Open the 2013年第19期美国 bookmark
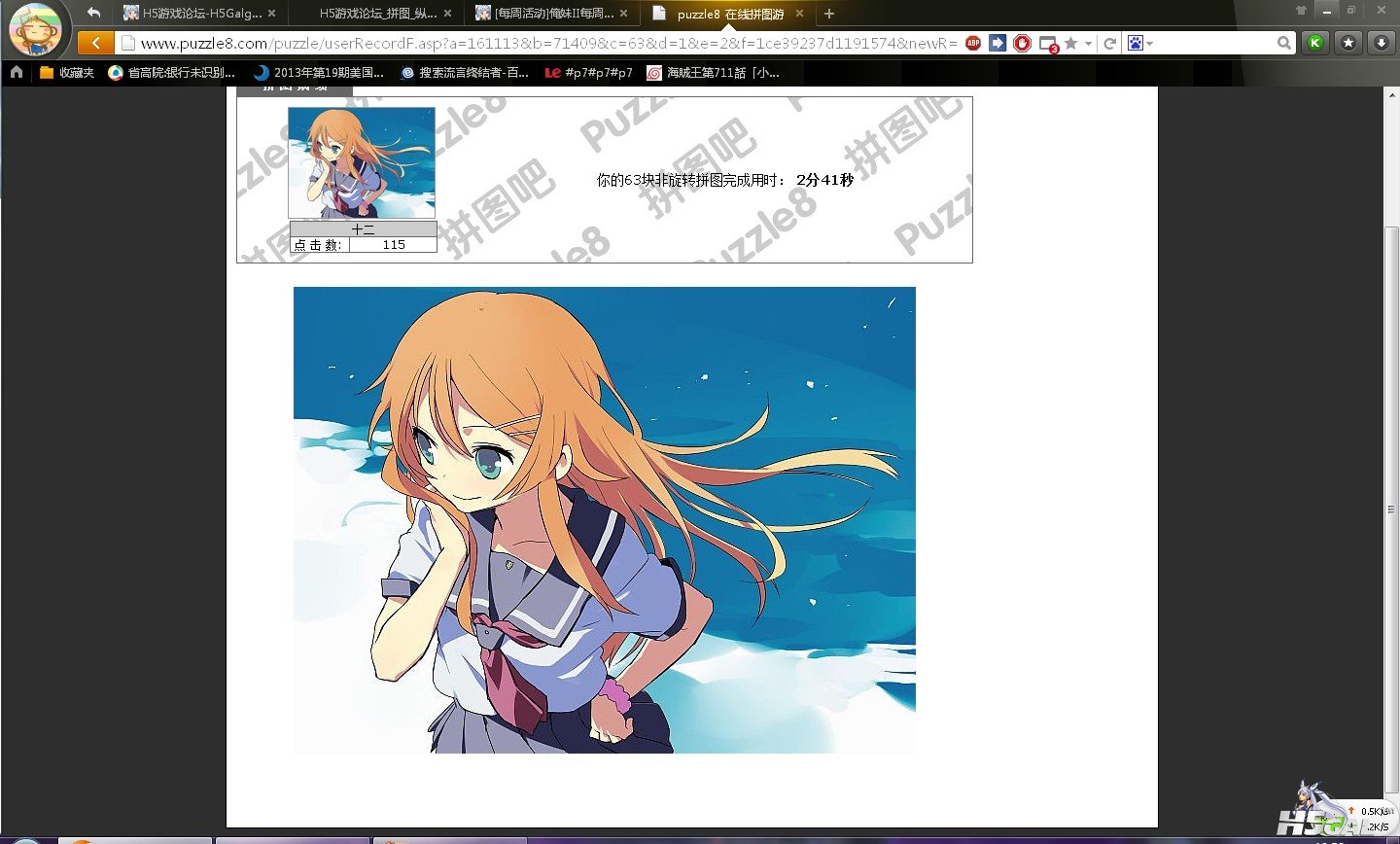Viewport: 1400px width, 844px height. (318, 72)
